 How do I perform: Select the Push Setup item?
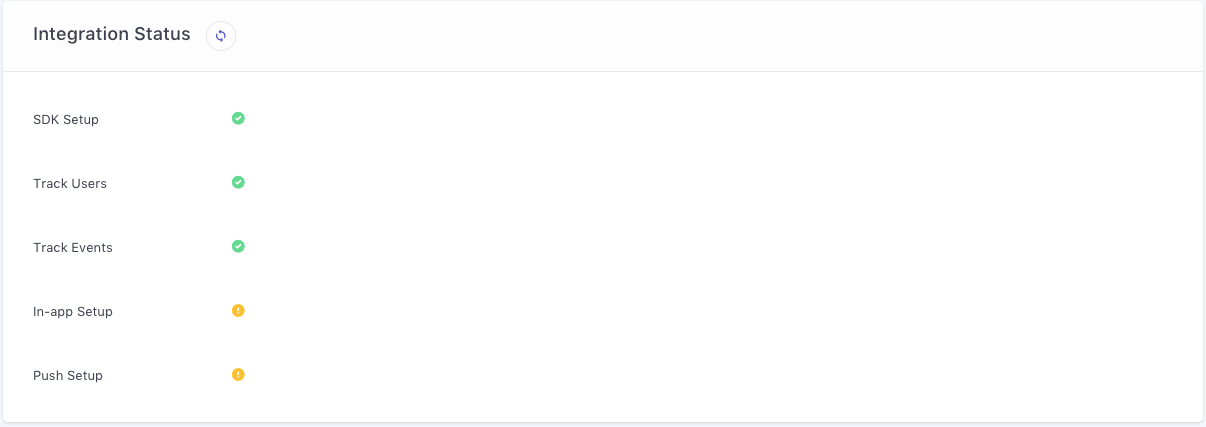pos(68,376)
